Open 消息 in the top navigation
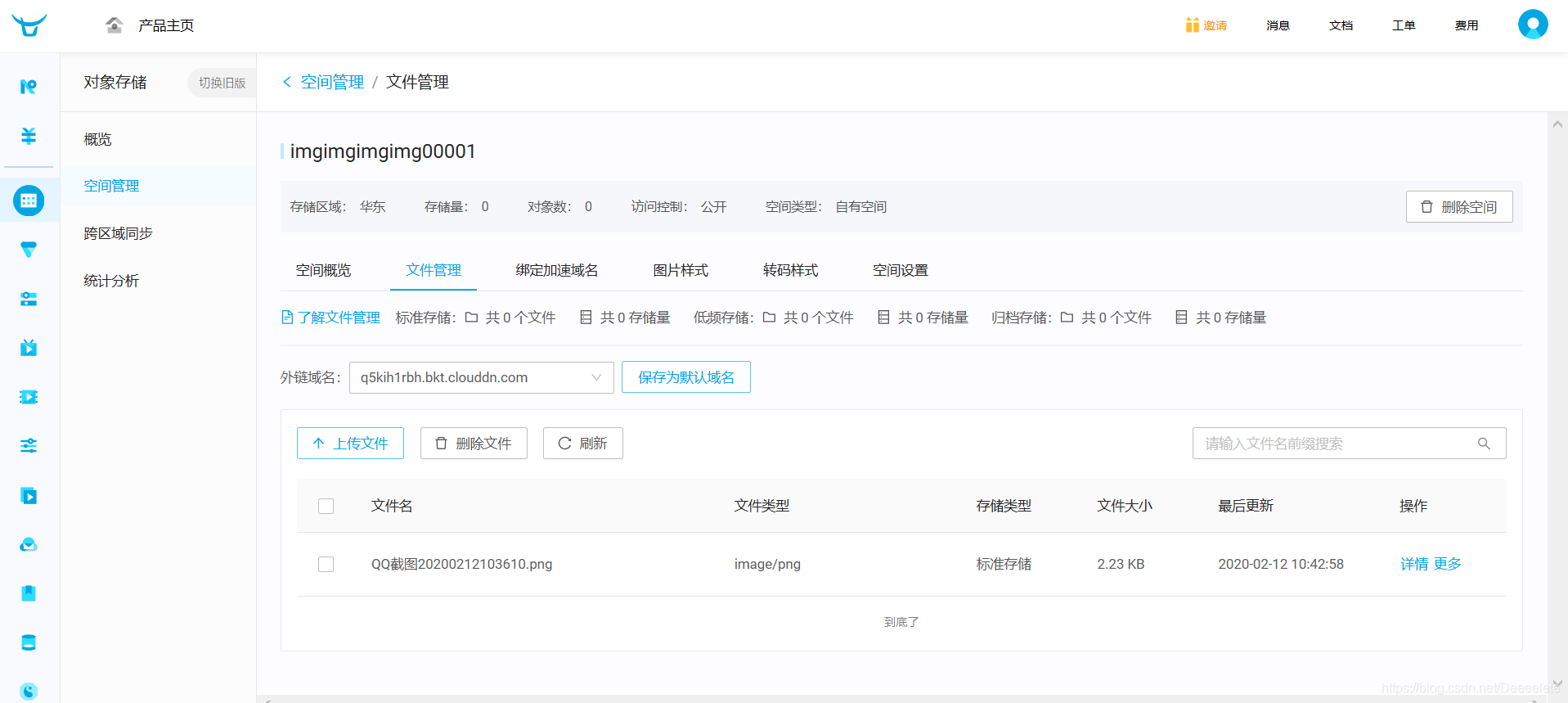 point(1278,25)
